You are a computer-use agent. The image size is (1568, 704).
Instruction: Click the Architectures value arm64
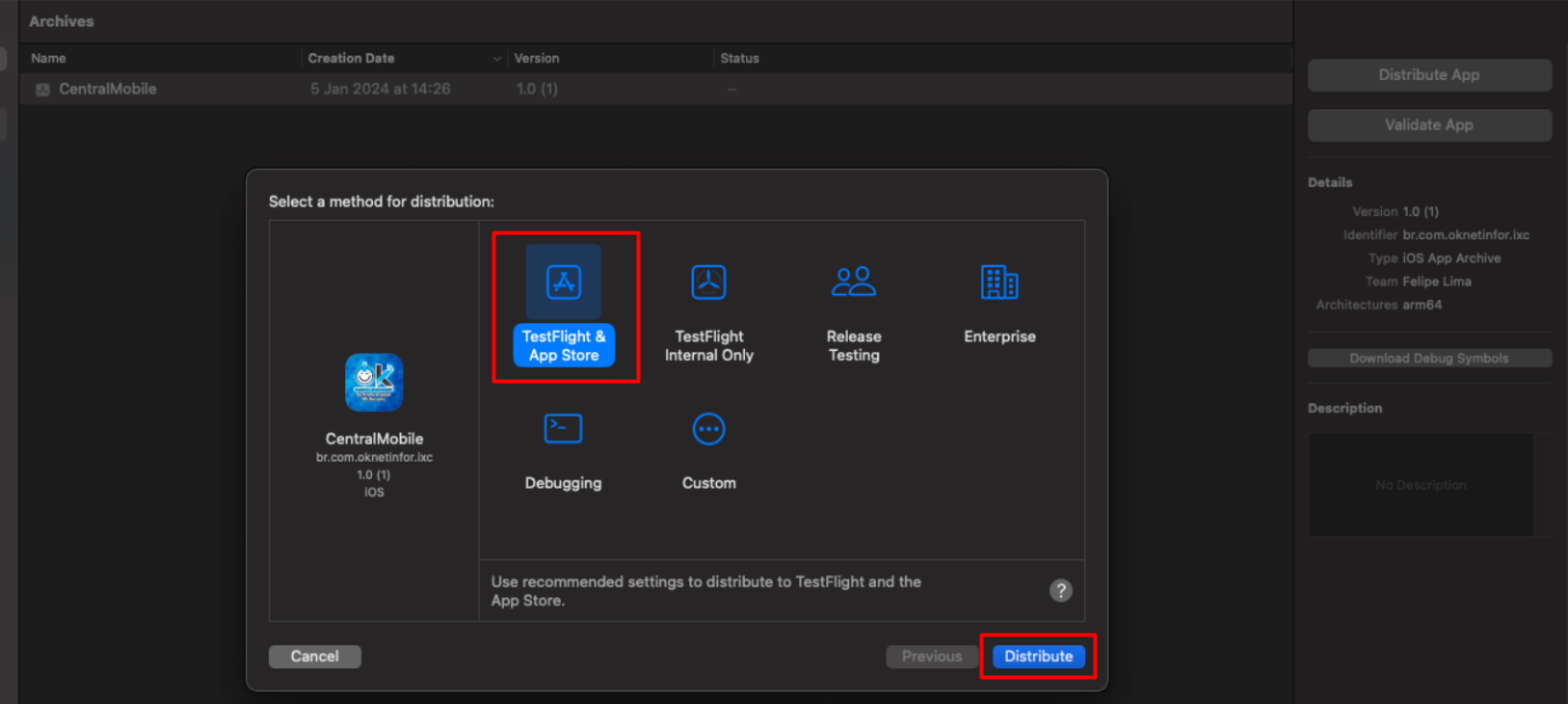[1422, 305]
